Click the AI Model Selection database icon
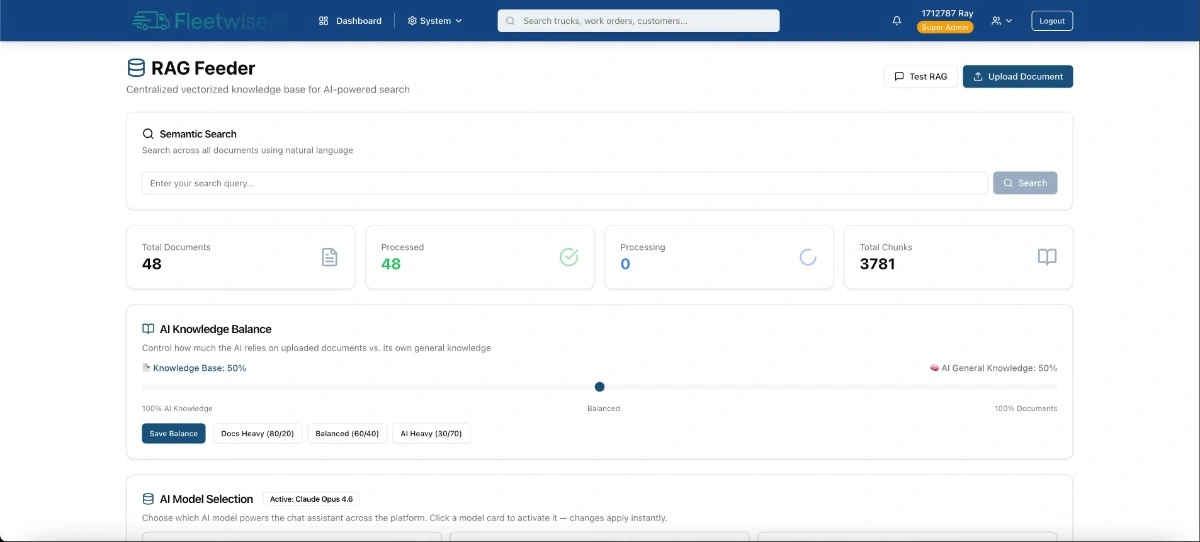1200x542 pixels. pos(148,498)
